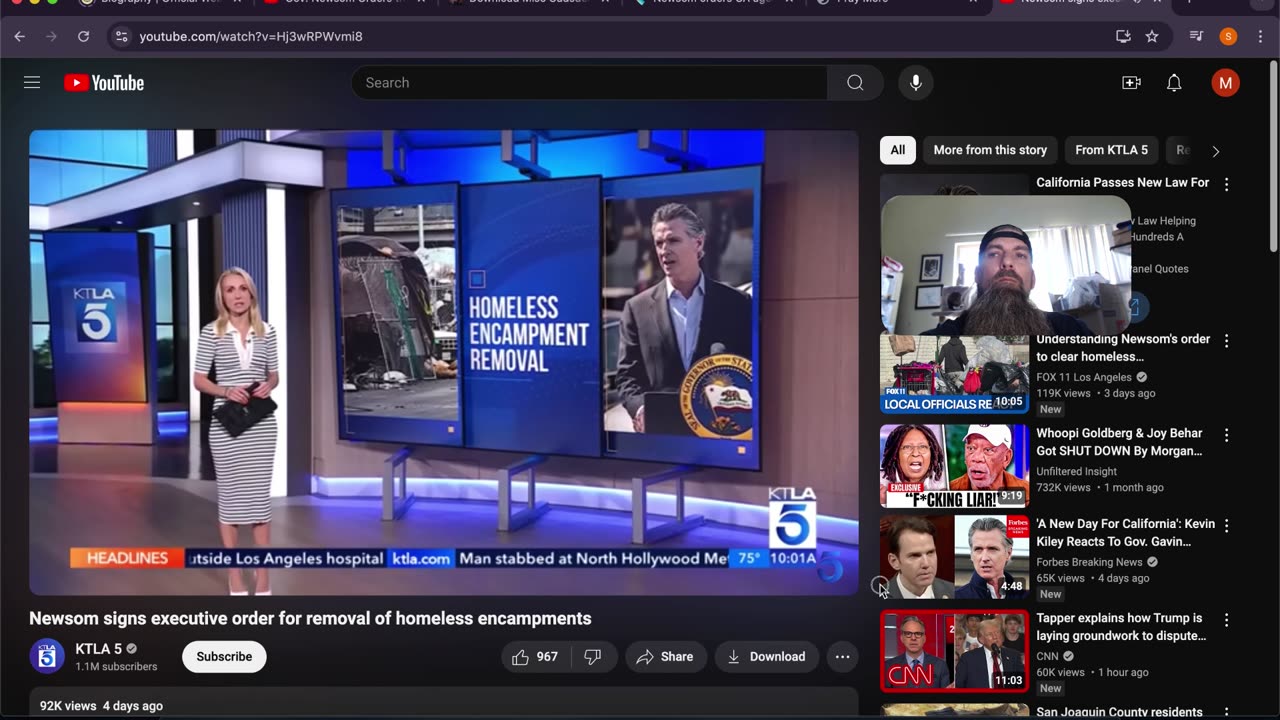Open 'Tapper explains how Trump' video title
This screenshot has height=720, width=1280.
[x=1121, y=627]
